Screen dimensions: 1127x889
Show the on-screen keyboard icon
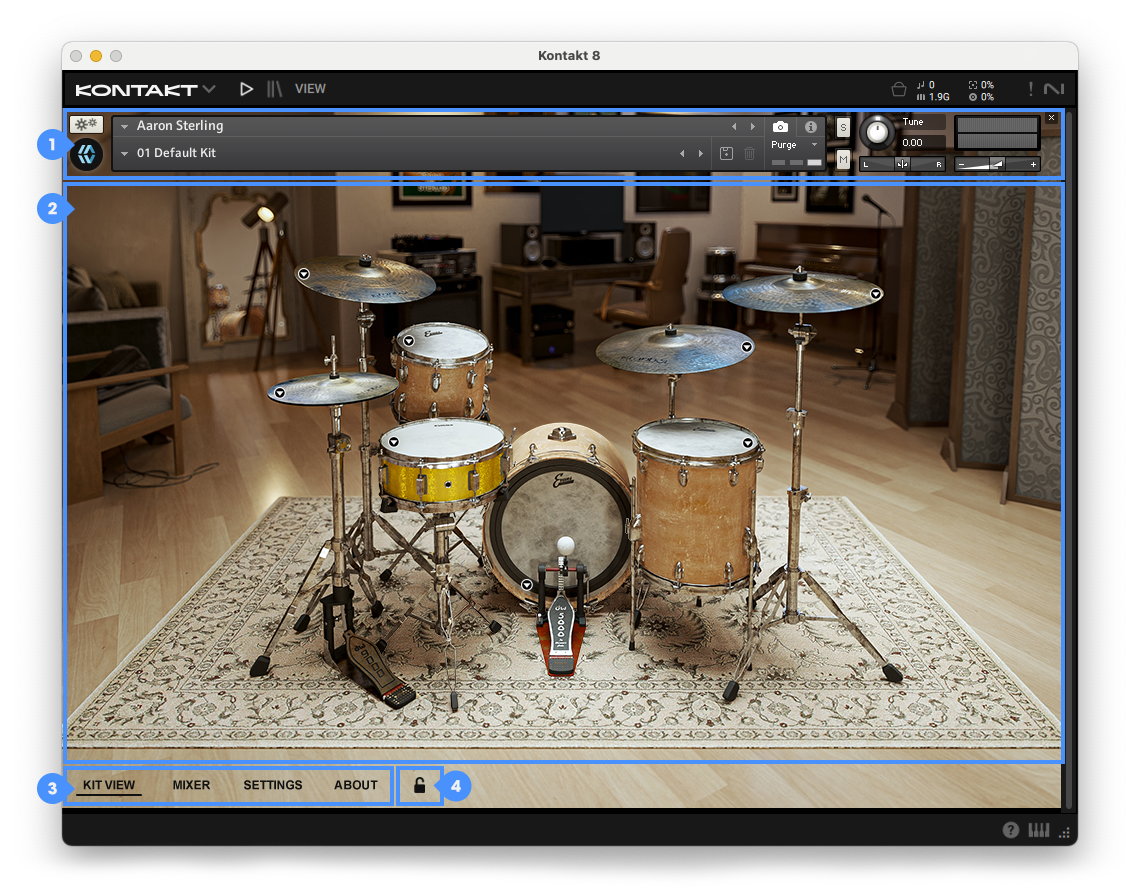pyautogui.click(x=1039, y=830)
